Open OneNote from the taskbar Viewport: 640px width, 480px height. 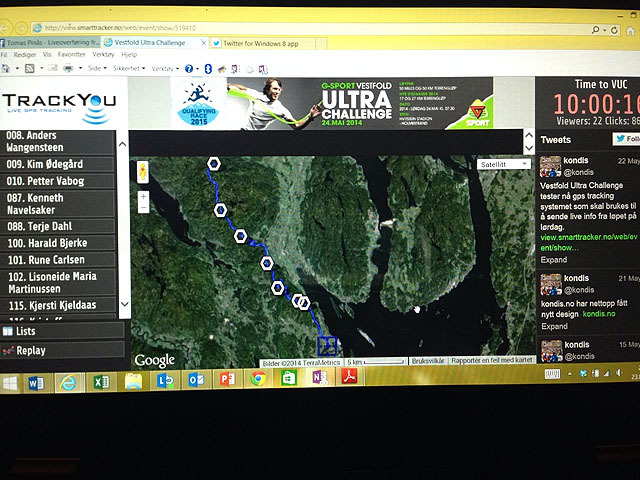click(320, 377)
